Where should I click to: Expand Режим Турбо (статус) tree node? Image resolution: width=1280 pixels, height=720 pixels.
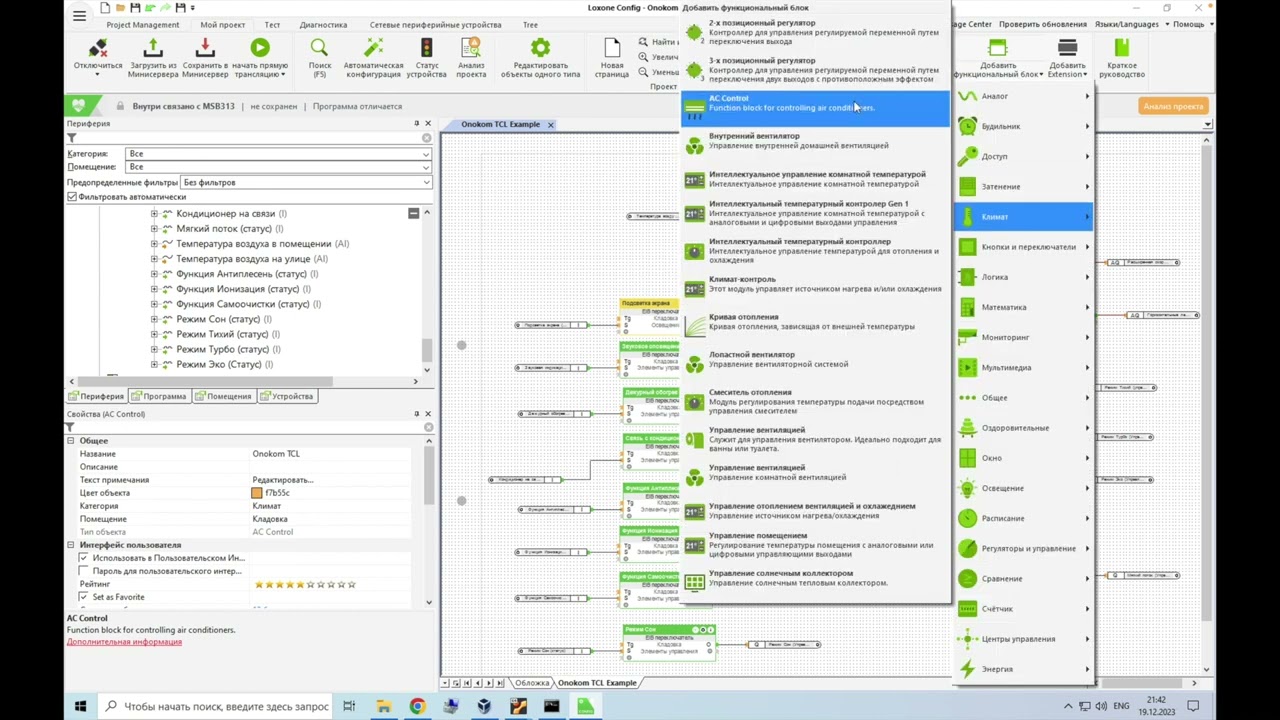154,349
